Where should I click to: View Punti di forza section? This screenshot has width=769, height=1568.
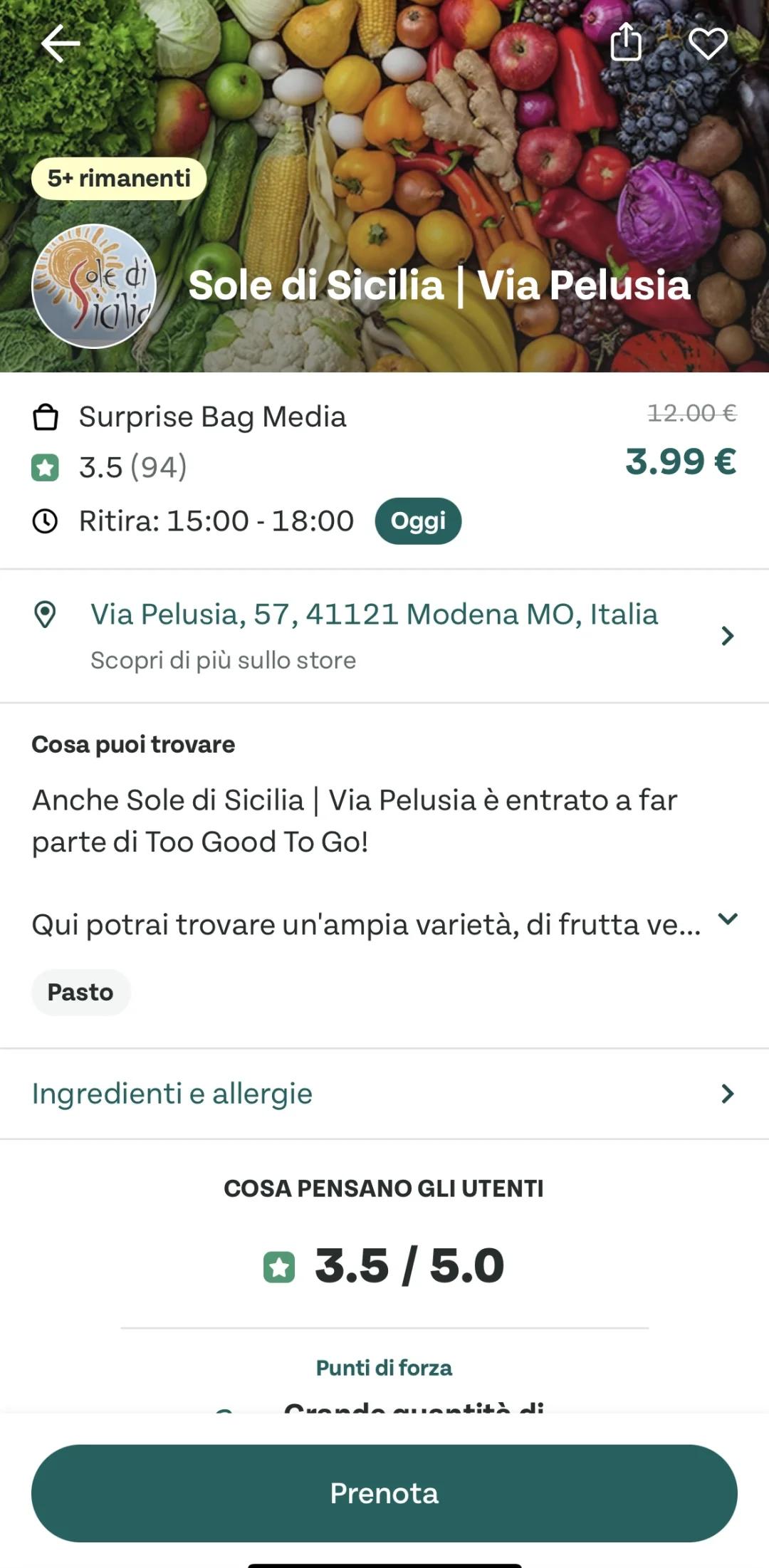(384, 1367)
